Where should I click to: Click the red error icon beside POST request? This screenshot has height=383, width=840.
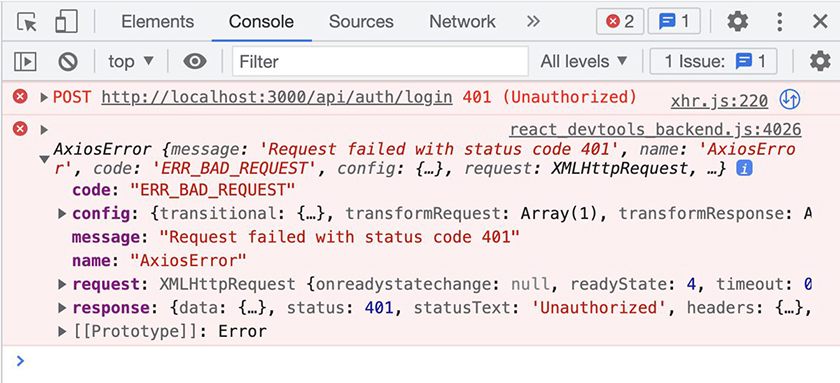pyautogui.click(x=20, y=97)
